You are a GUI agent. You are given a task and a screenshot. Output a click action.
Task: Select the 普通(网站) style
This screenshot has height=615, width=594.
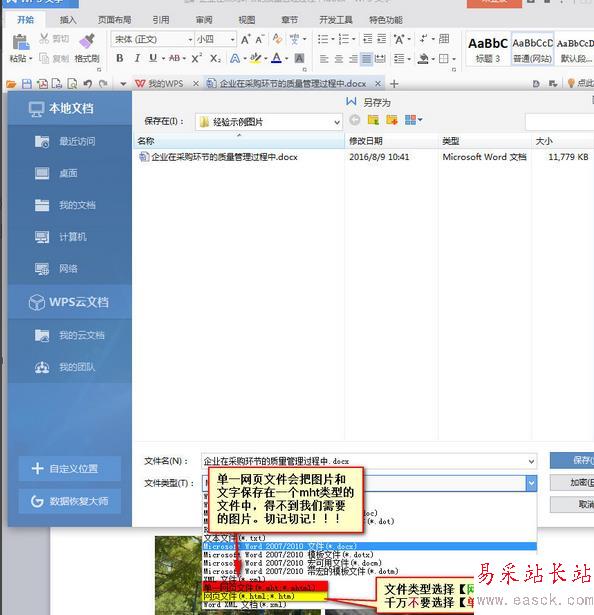pyautogui.click(x=532, y=50)
